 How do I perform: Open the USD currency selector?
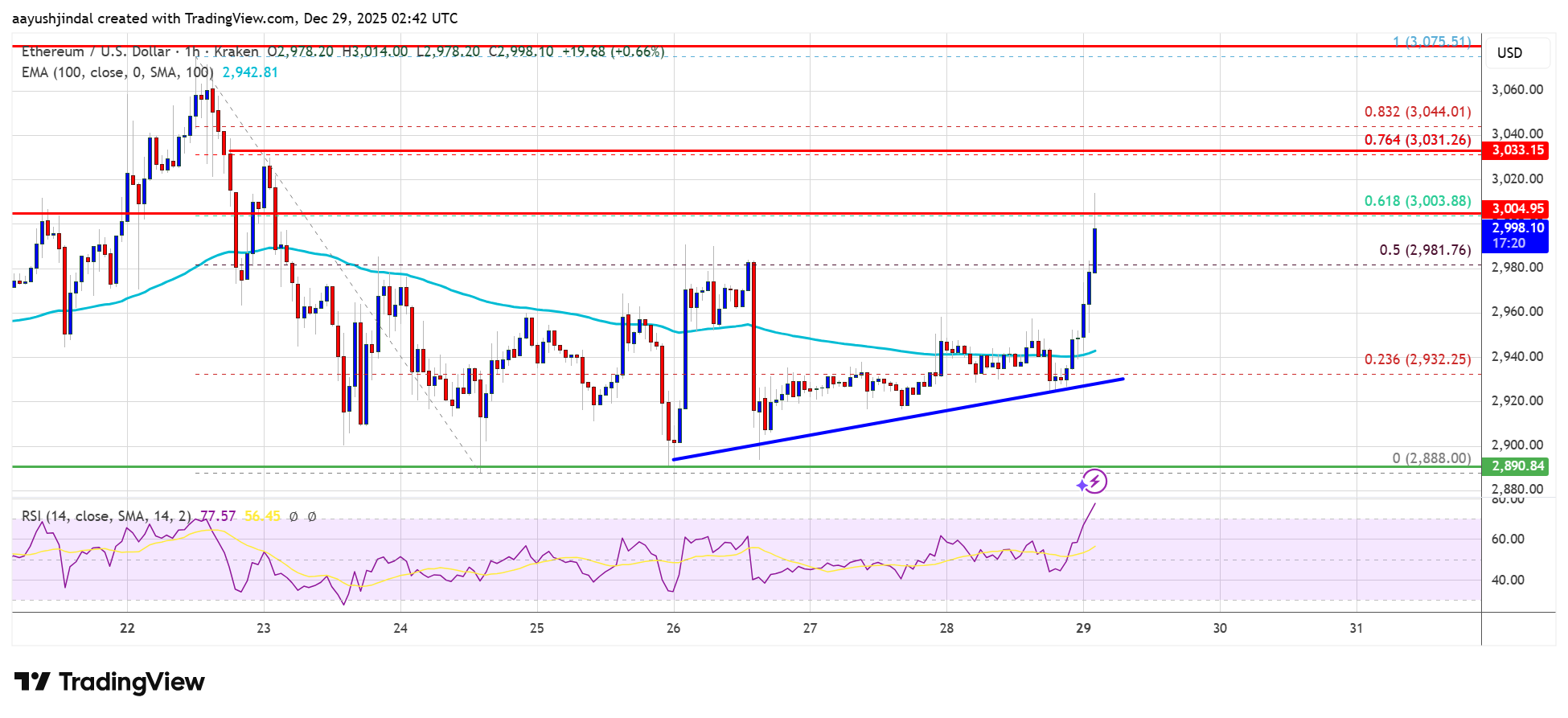coord(1508,53)
